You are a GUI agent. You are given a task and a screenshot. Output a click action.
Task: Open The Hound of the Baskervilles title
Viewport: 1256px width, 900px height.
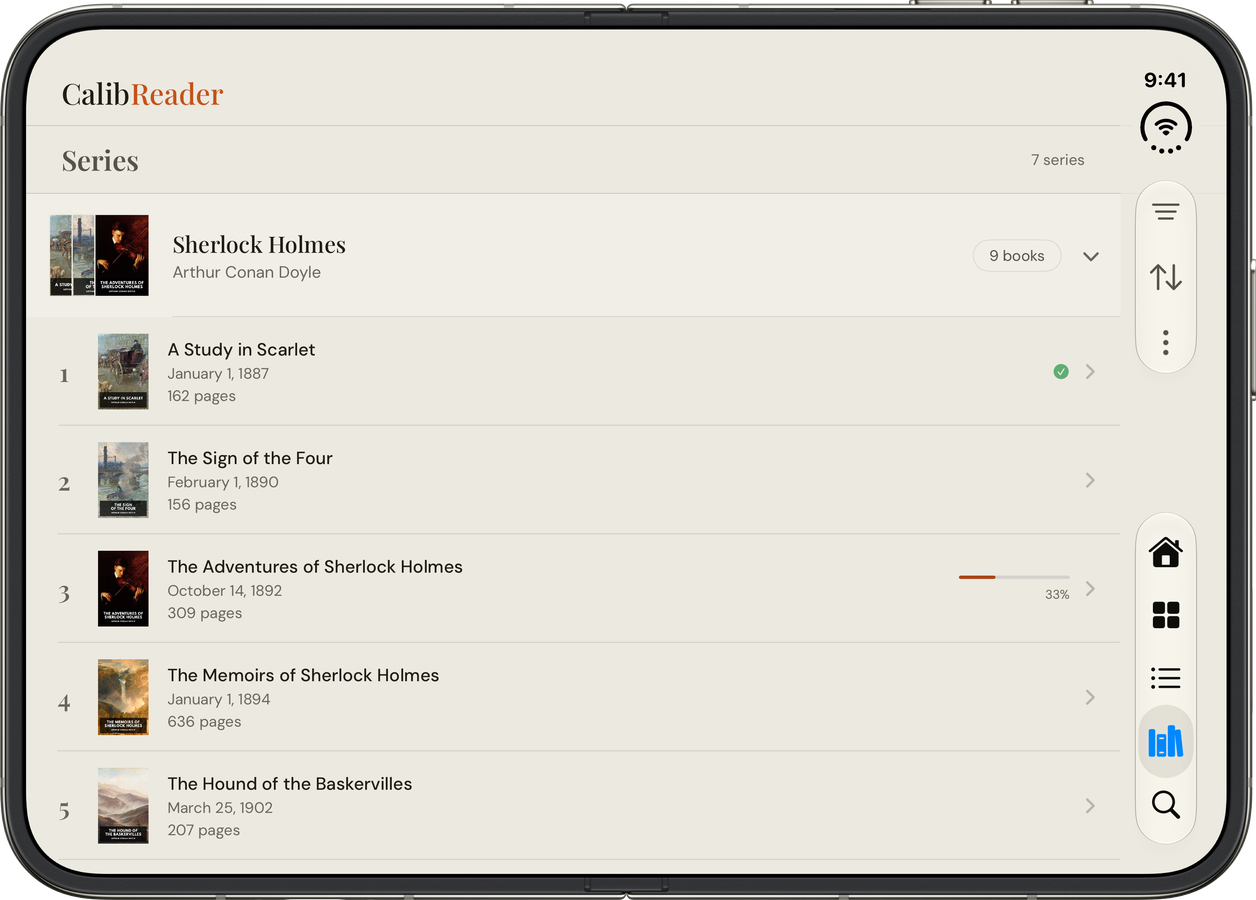pos(290,784)
